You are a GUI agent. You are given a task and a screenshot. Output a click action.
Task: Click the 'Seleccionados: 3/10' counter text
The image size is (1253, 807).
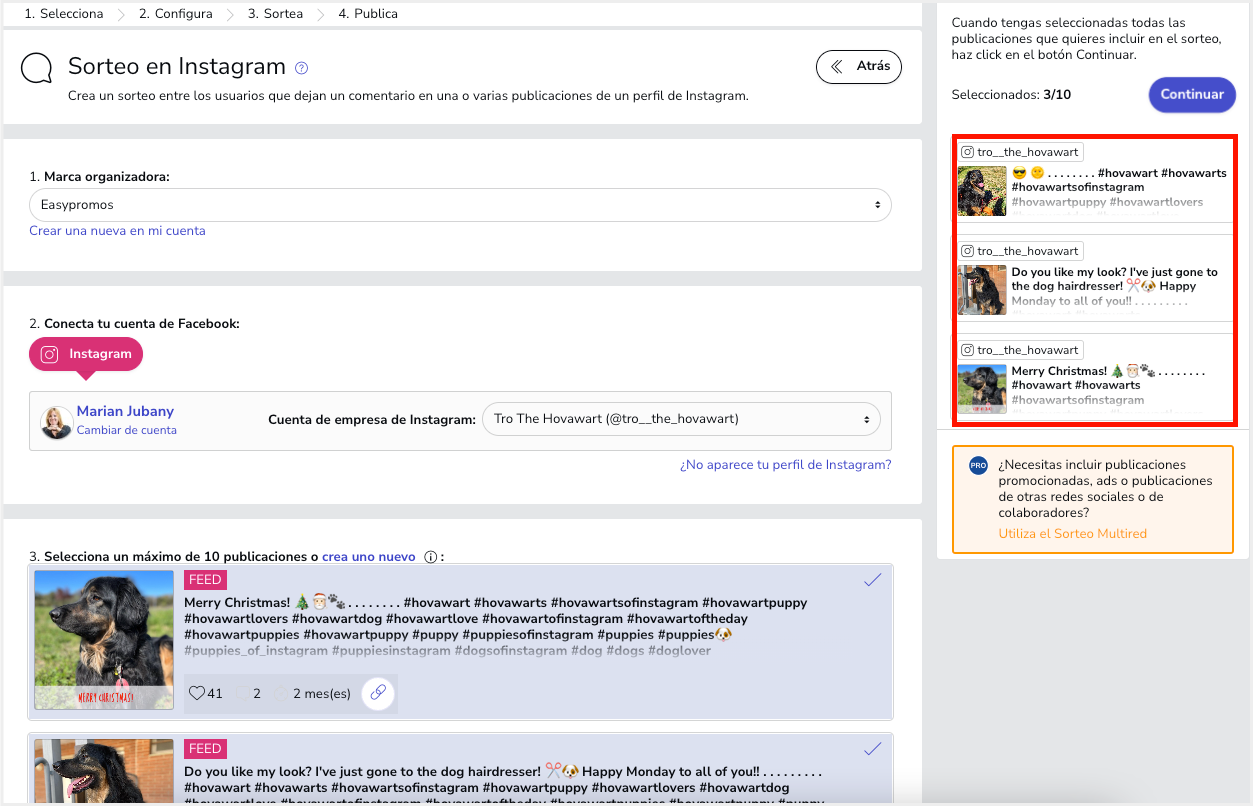(1011, 95)
